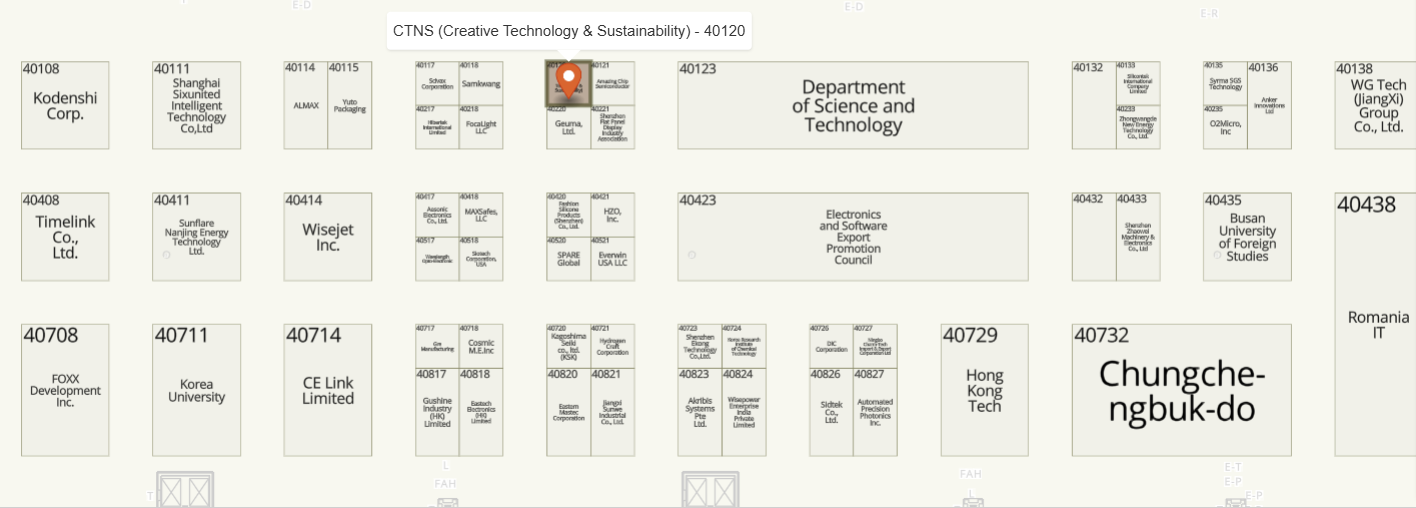Image resolution: width=1416 pixels, height=508 pixels.
Task: Select Shenzhen Flat Panel Display Industry Association booth
Action: coord(612,127)
